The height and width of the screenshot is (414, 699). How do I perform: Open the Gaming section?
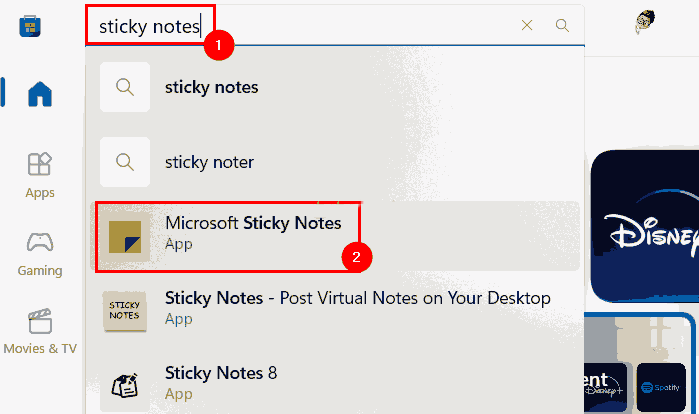(40, 254)
